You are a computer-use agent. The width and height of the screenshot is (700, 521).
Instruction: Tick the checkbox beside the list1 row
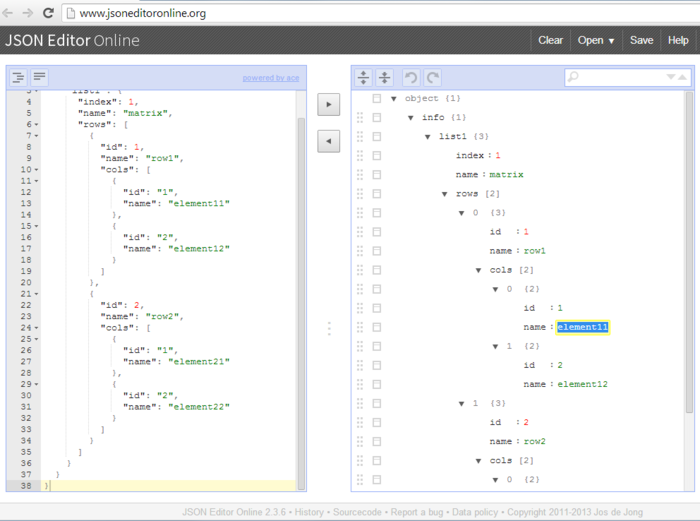[x=376, y=137]
